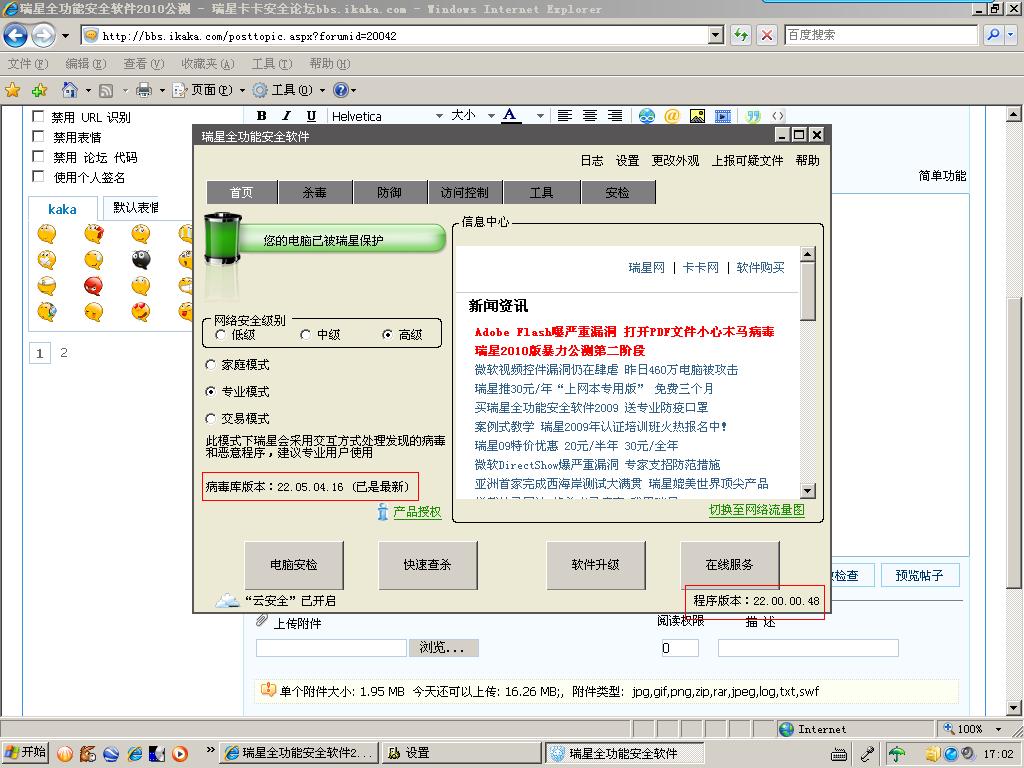
Task: Click the black bomb emoticon
Action: (140, 259)
